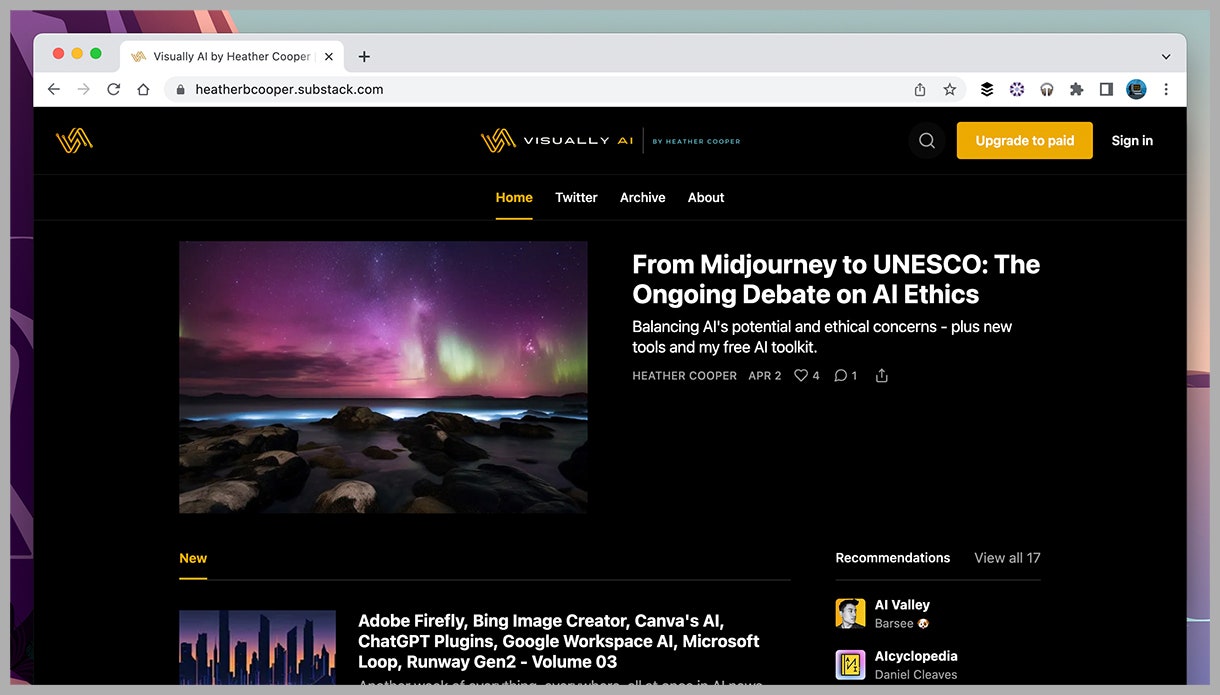Open the aurora featured post image
The image size is (1220, 695).
coord(383,377)
